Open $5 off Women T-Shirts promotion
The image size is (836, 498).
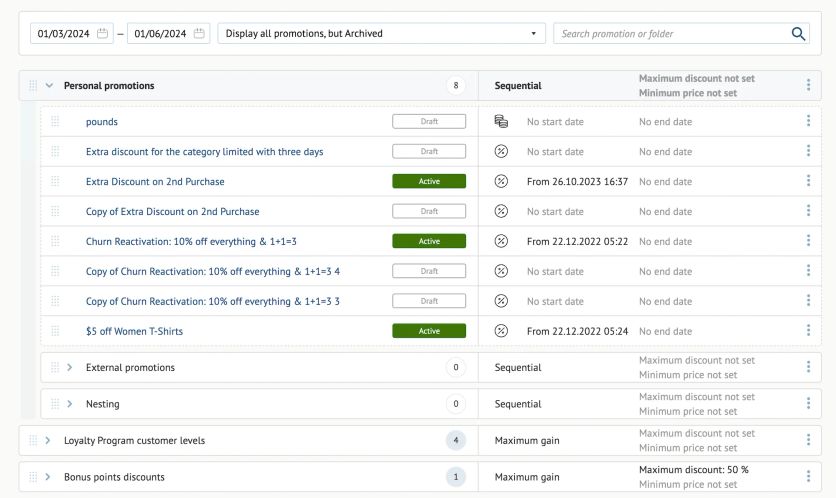coord(134,331)
